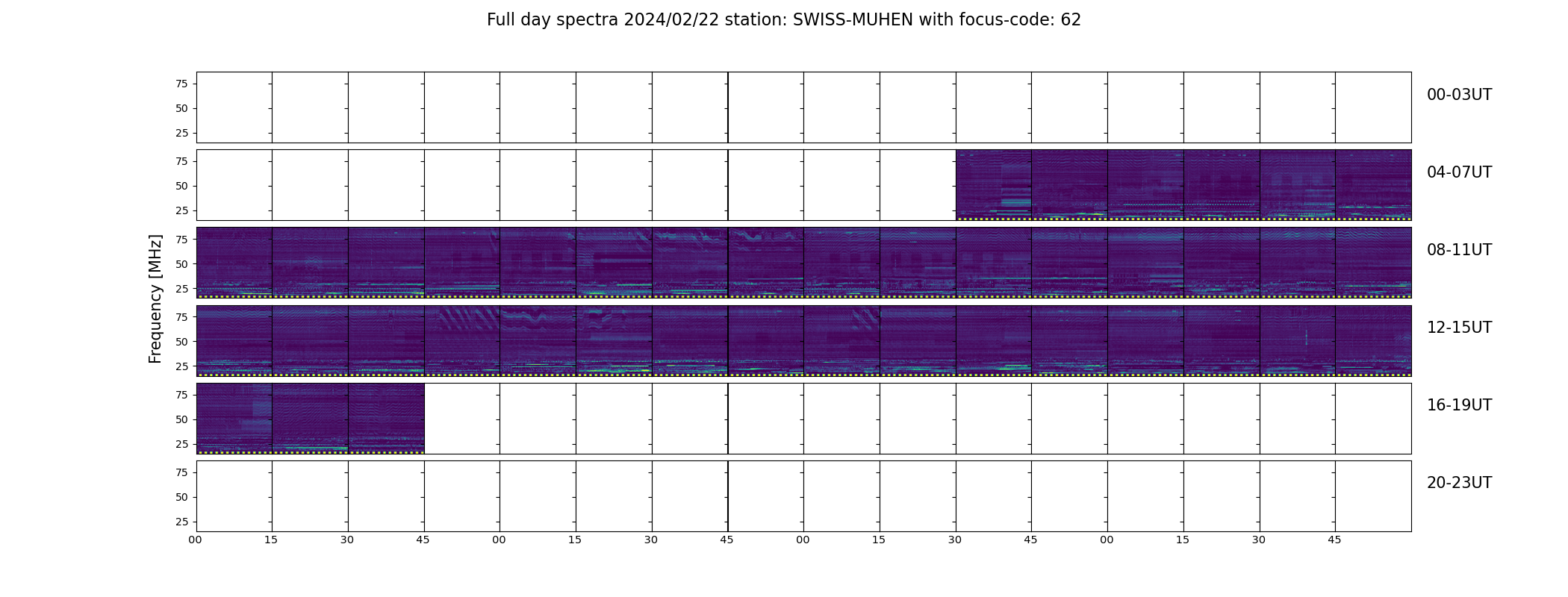This screenshot has width=1568, height=597.
Task: Click the '50' tick label of the 16-19UT row
Action: pos(181,419)
